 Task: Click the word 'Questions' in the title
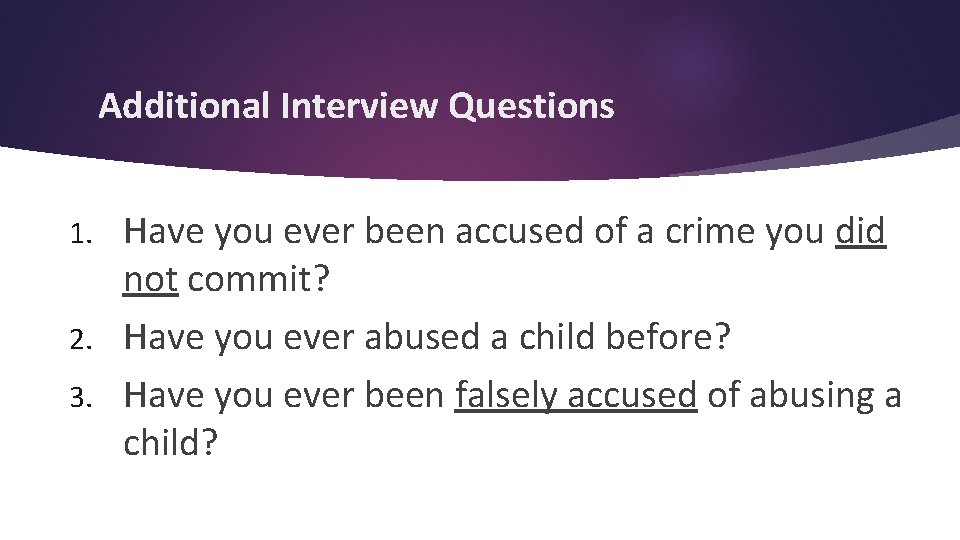[531, 105]
